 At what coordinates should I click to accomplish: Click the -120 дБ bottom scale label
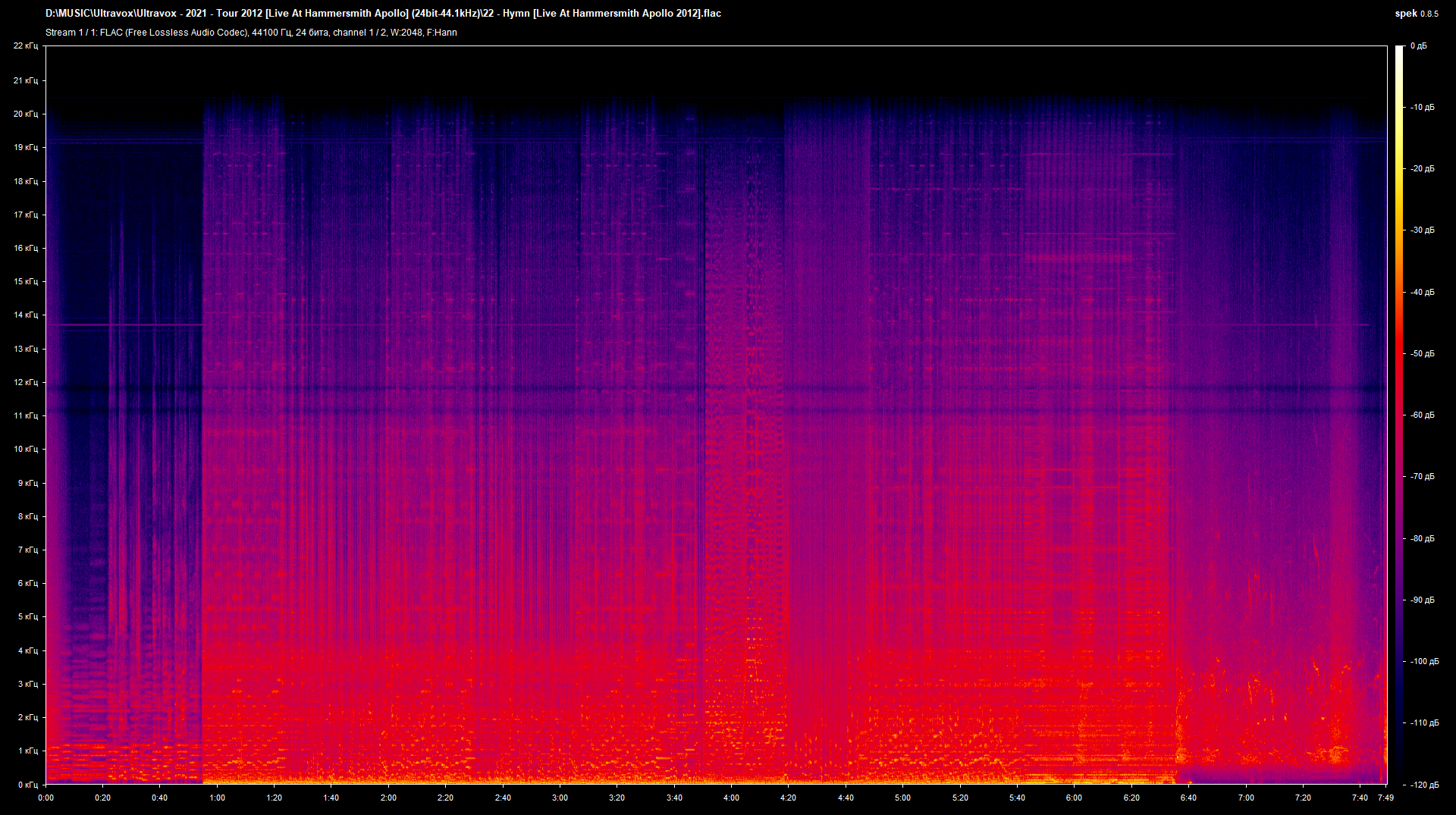1425,785
